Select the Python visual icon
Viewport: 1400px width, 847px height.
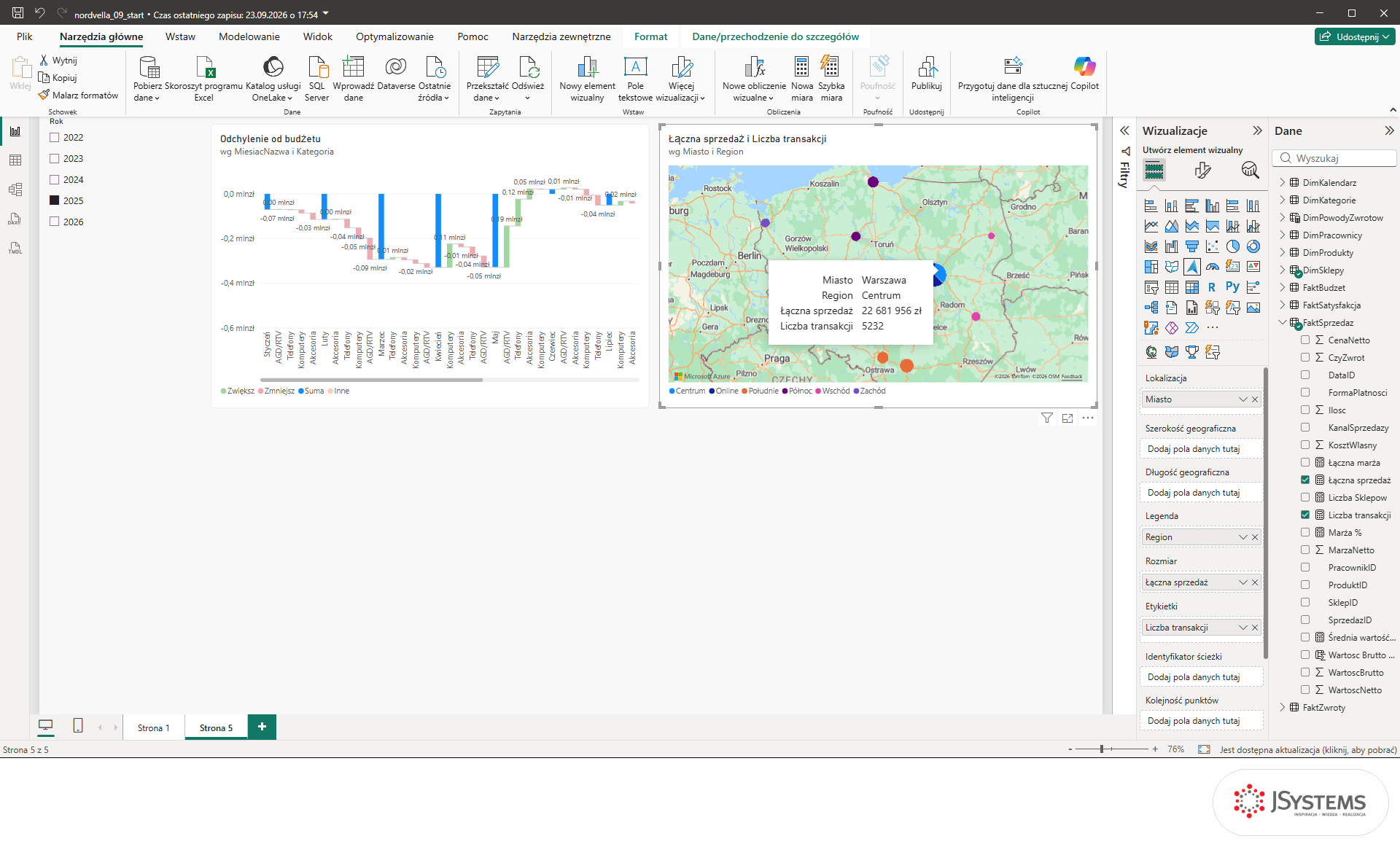click(1232, 287)
